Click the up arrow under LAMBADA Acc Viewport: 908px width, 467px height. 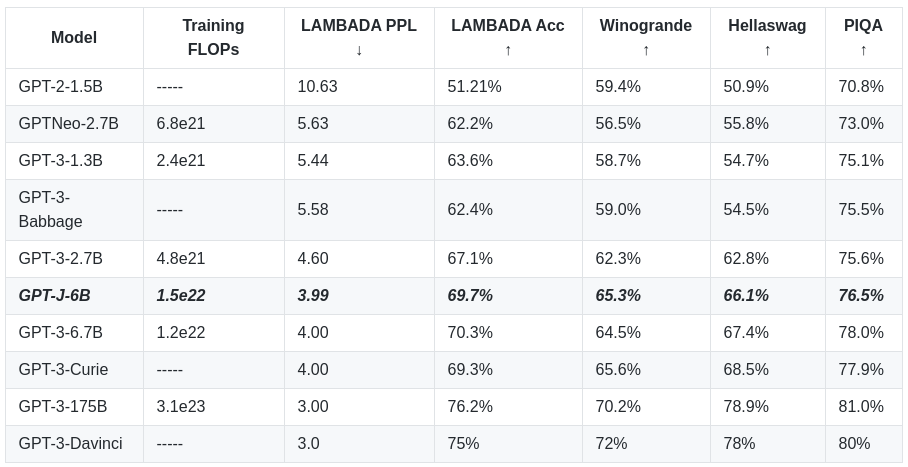click(508, 50)
